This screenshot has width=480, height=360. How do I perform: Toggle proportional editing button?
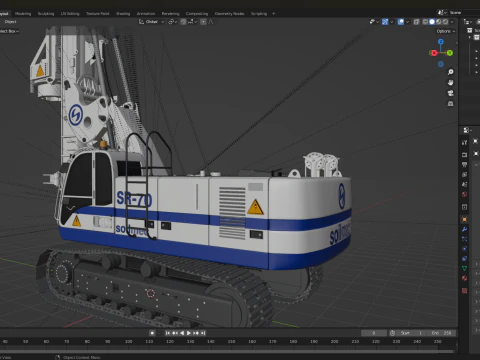tap(203, 22)
